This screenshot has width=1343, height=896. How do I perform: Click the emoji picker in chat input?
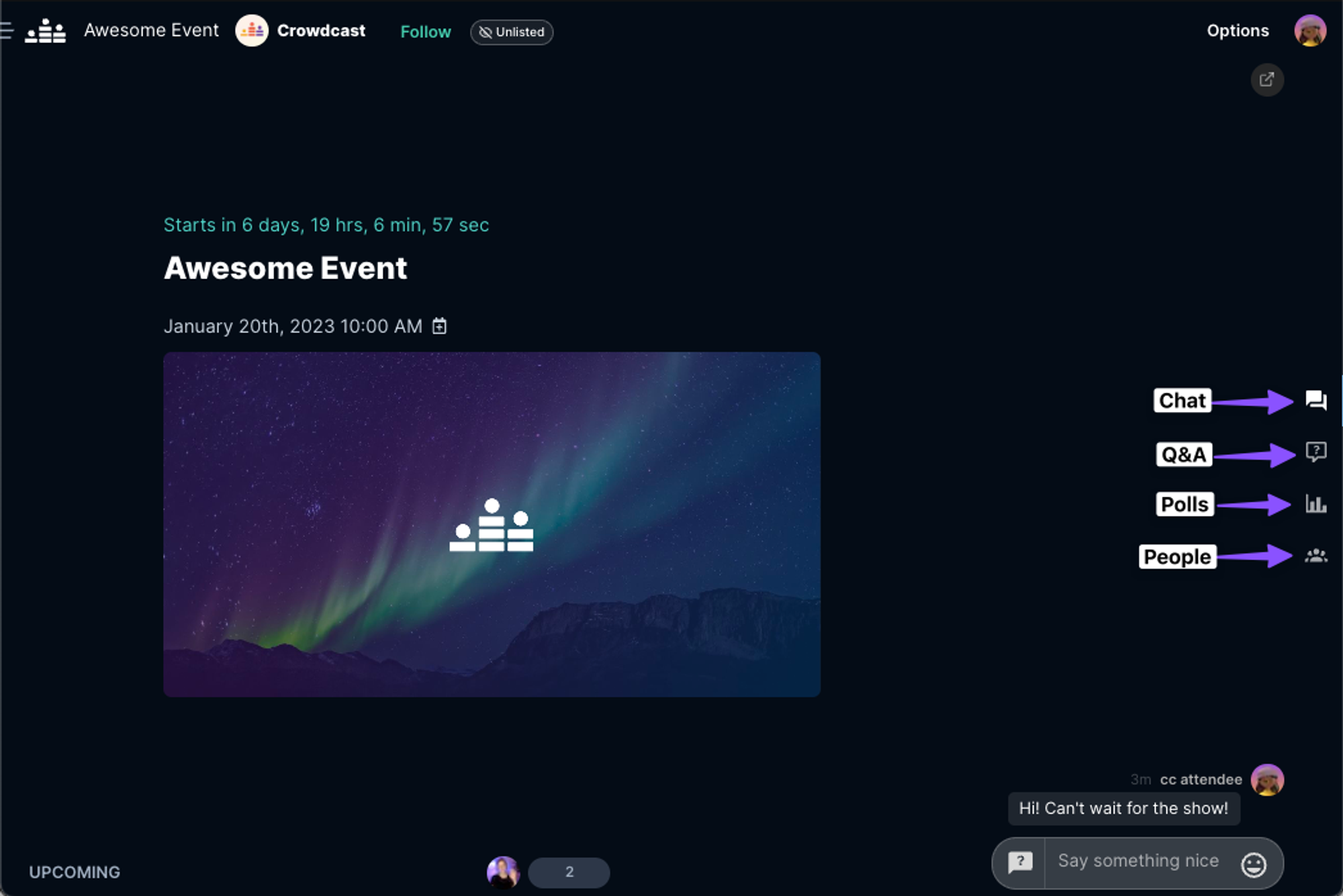[x=1254, y=861]
